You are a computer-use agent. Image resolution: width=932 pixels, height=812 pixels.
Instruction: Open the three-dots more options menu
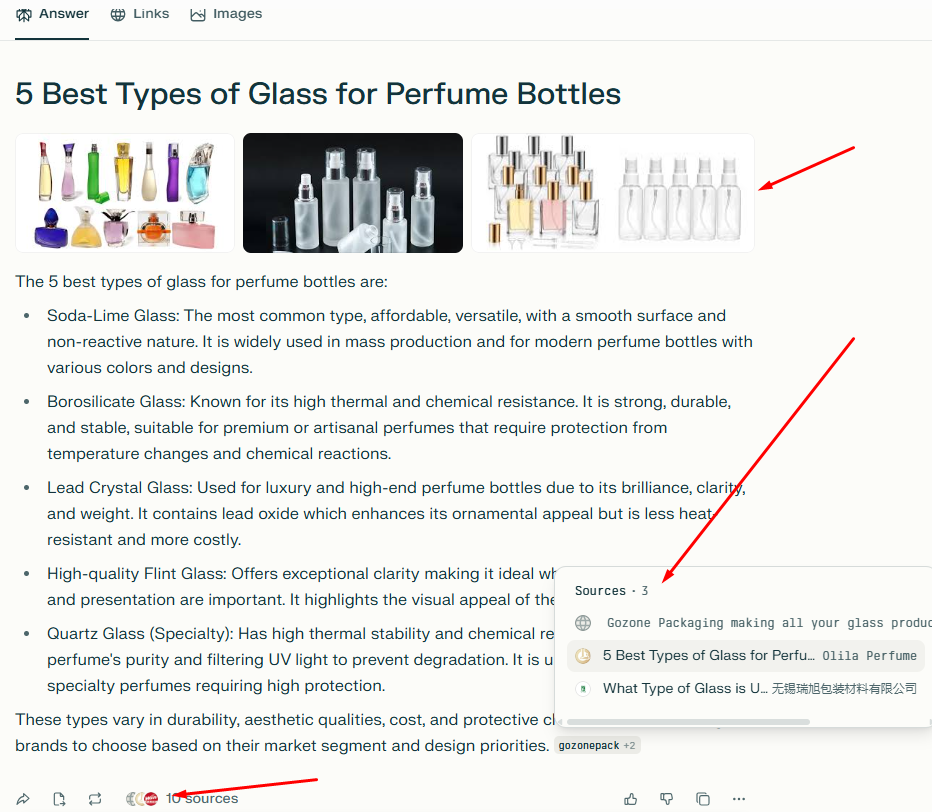739,799
